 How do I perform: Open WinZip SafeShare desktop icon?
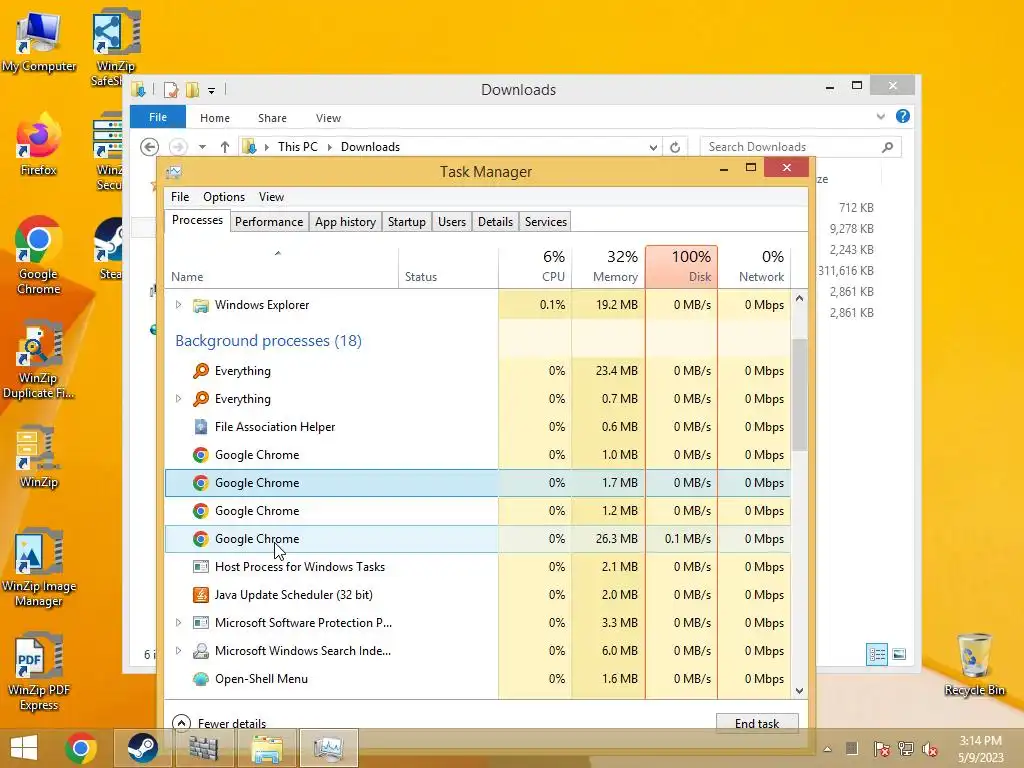click(x=116, y=47)
